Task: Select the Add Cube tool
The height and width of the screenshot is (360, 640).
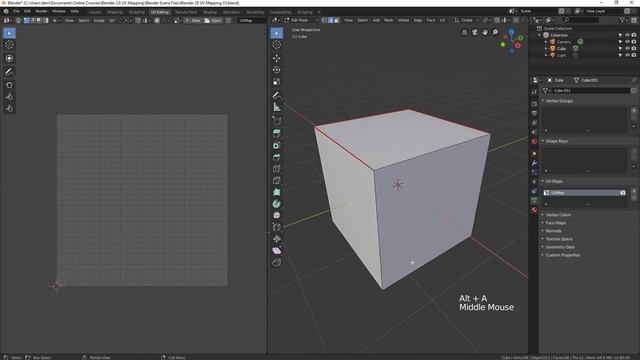Action: (277, 121)
